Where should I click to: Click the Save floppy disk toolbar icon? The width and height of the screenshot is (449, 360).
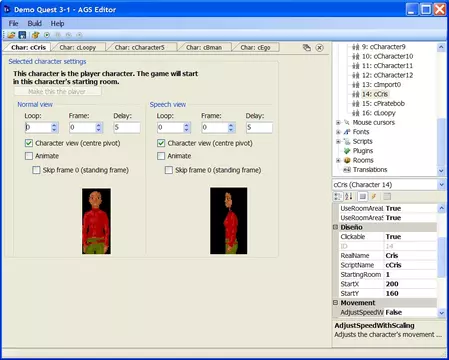coord(22,35)
